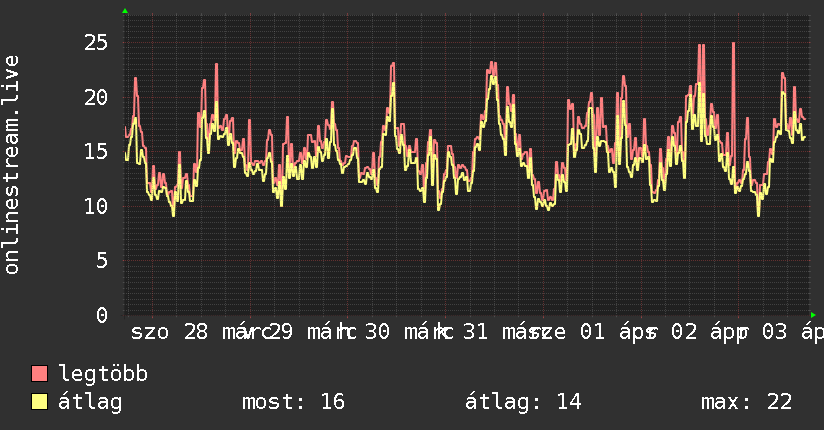This screenshot has height=430, width=824.
Task: Click y-axis label 10
Action: (96, 206)
